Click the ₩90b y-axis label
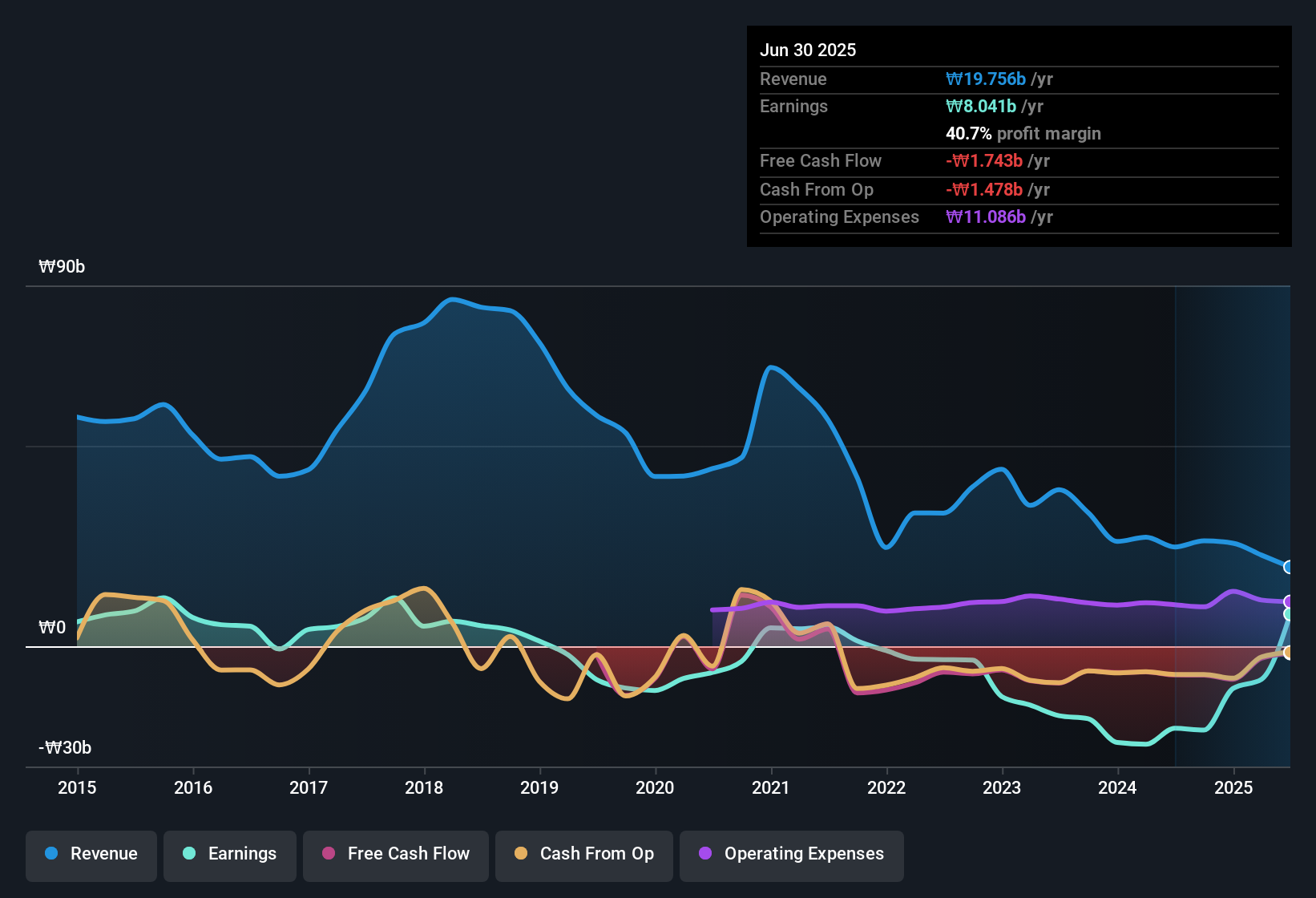Viewport: 1316px width, 898px height. 62,266
